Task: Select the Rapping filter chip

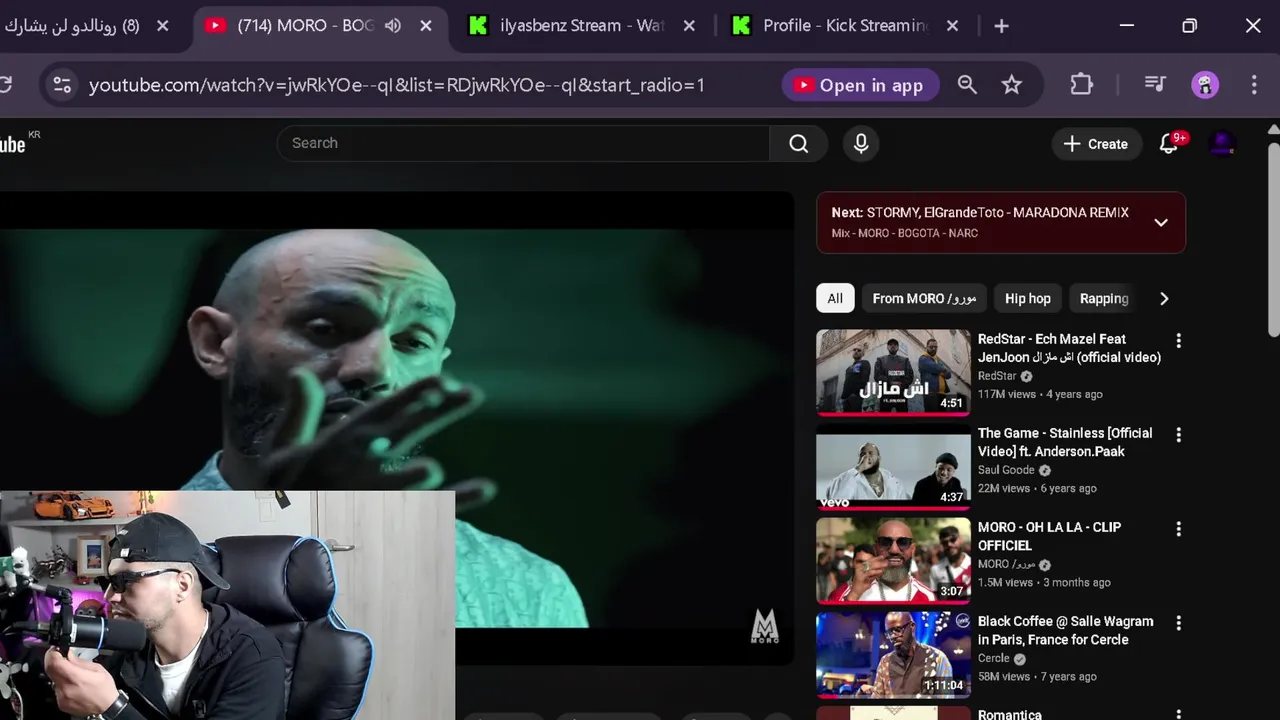Action: (1104, 298)
